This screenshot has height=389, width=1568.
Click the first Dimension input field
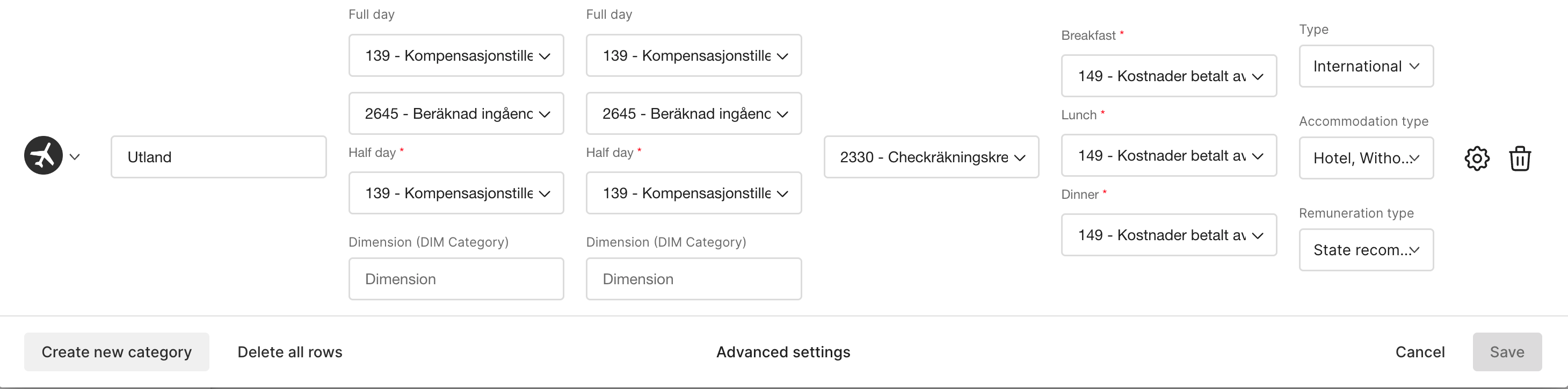[x=456, y=279]
